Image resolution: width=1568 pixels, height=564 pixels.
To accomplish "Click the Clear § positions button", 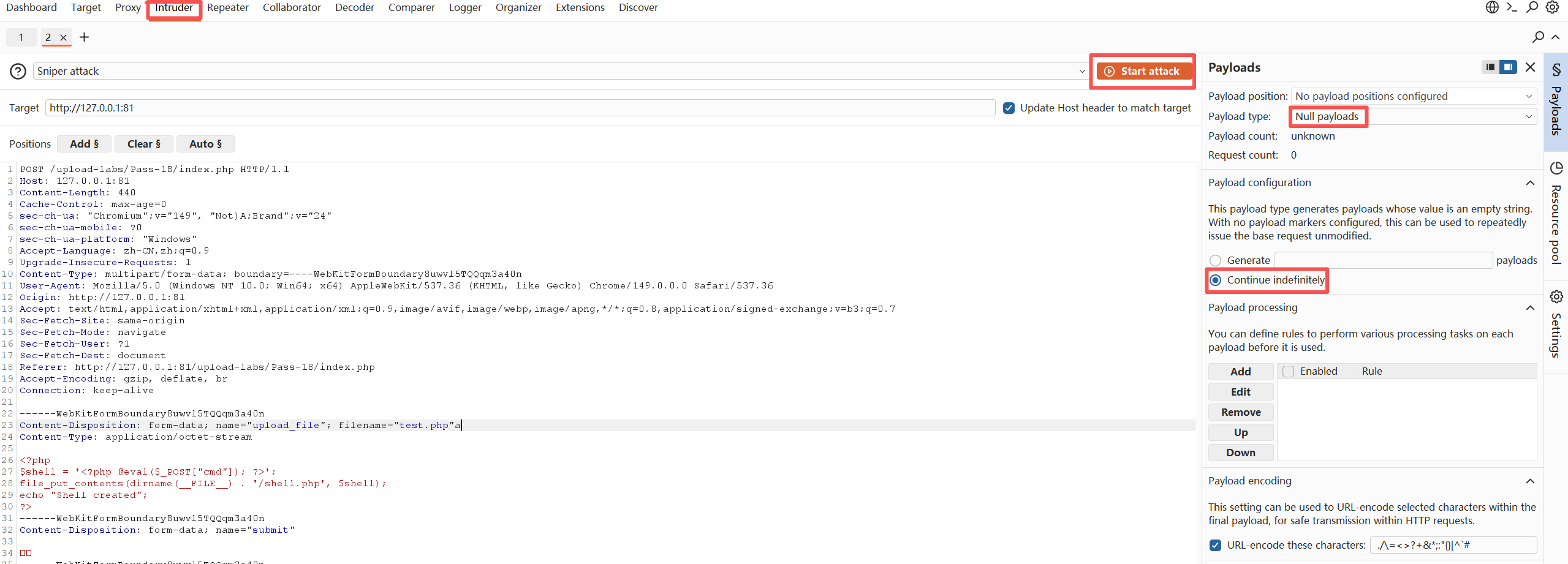I will pos(144,144).
